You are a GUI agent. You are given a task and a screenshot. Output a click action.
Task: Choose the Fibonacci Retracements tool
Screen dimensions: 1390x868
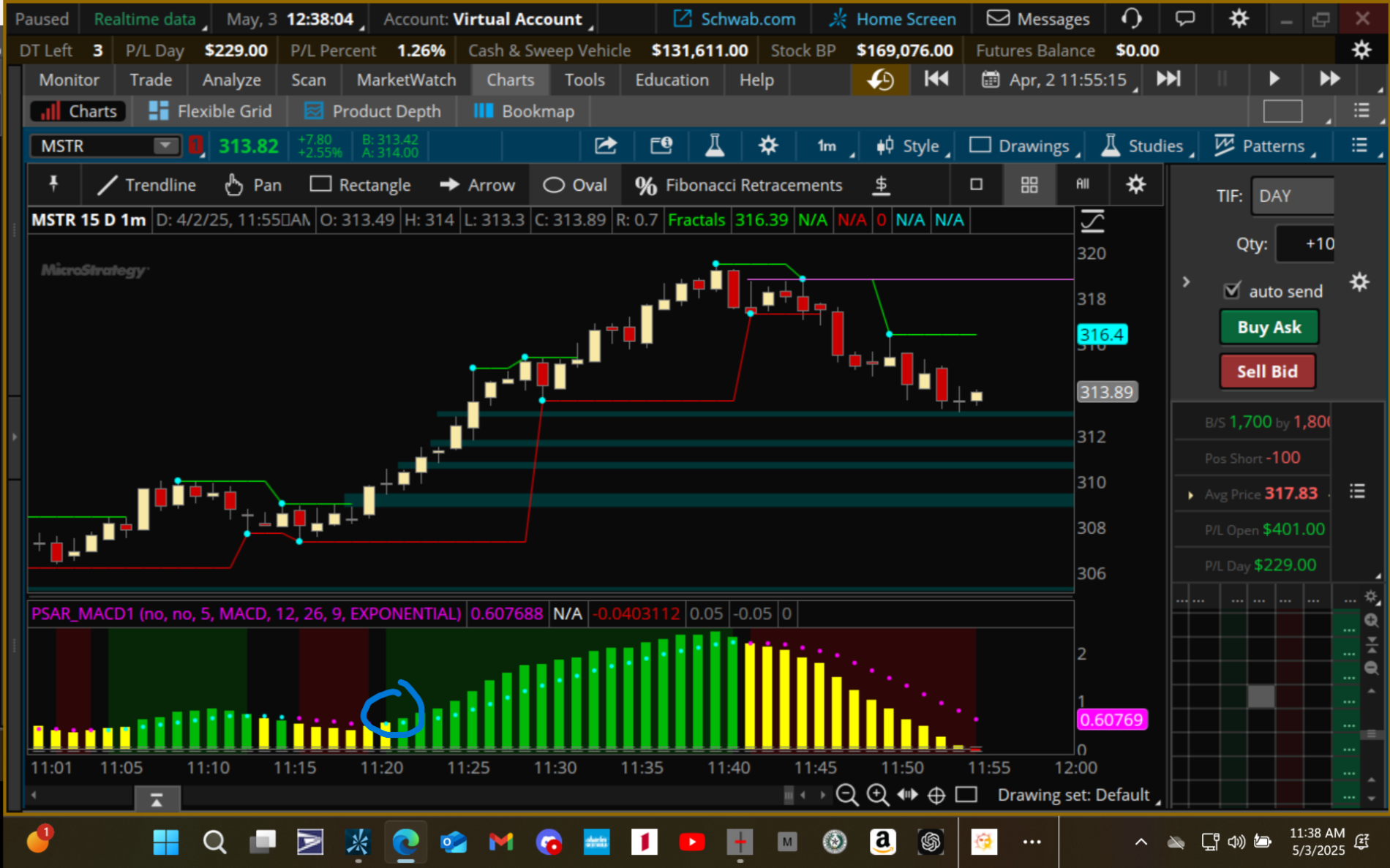point(739,185)
